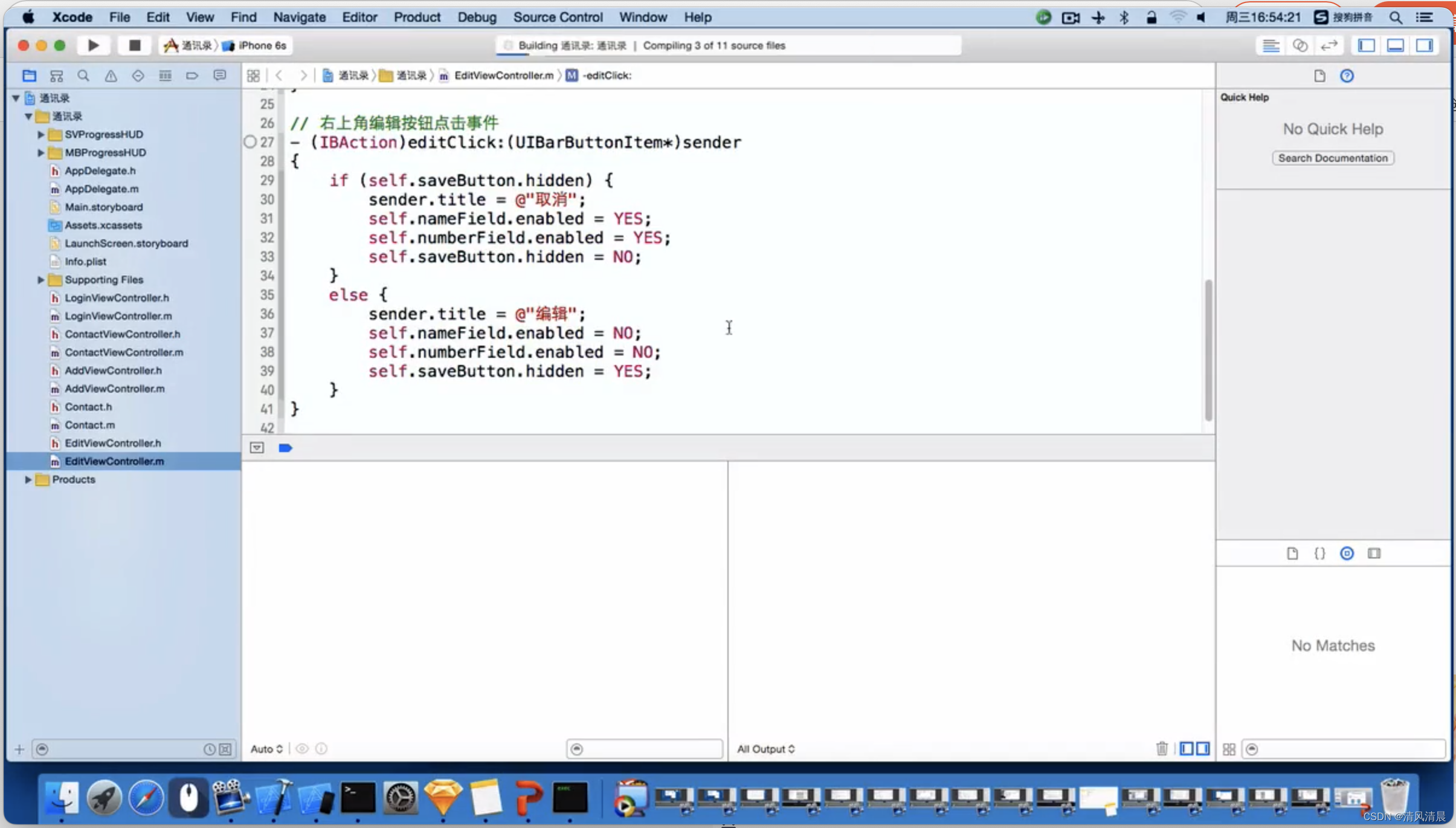Open the All Output dropdown

765,749
